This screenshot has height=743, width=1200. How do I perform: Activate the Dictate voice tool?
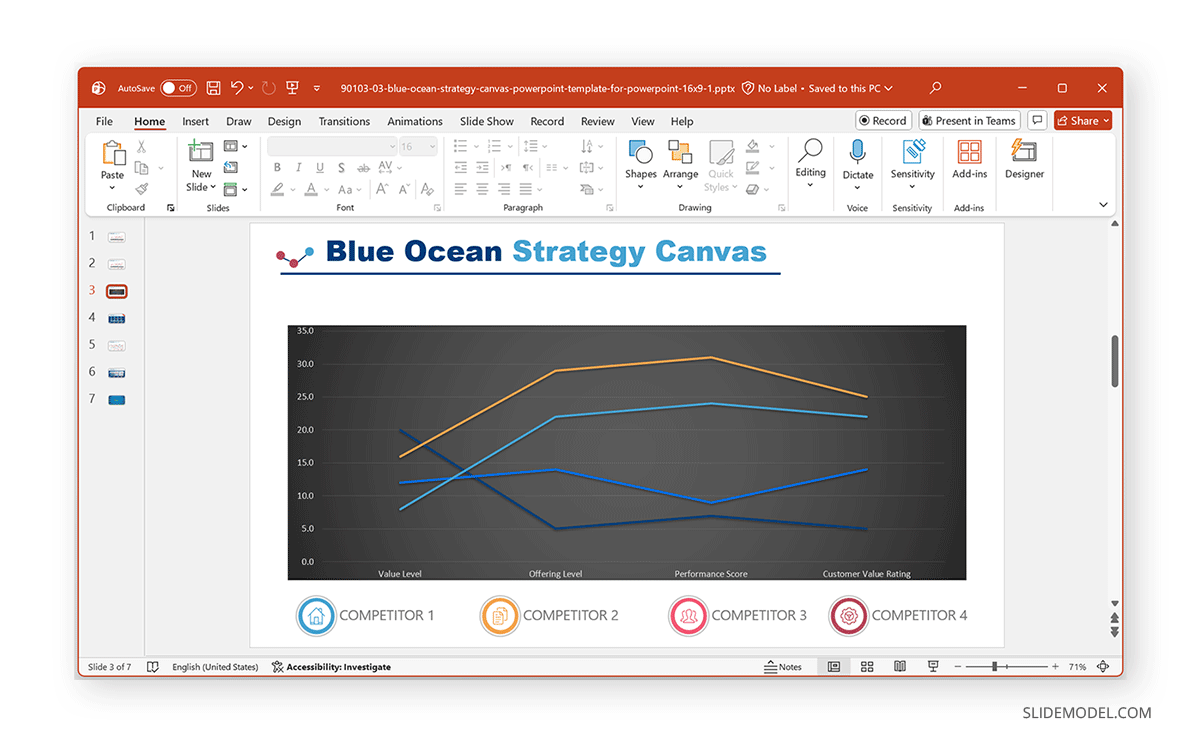coord(857,160)
